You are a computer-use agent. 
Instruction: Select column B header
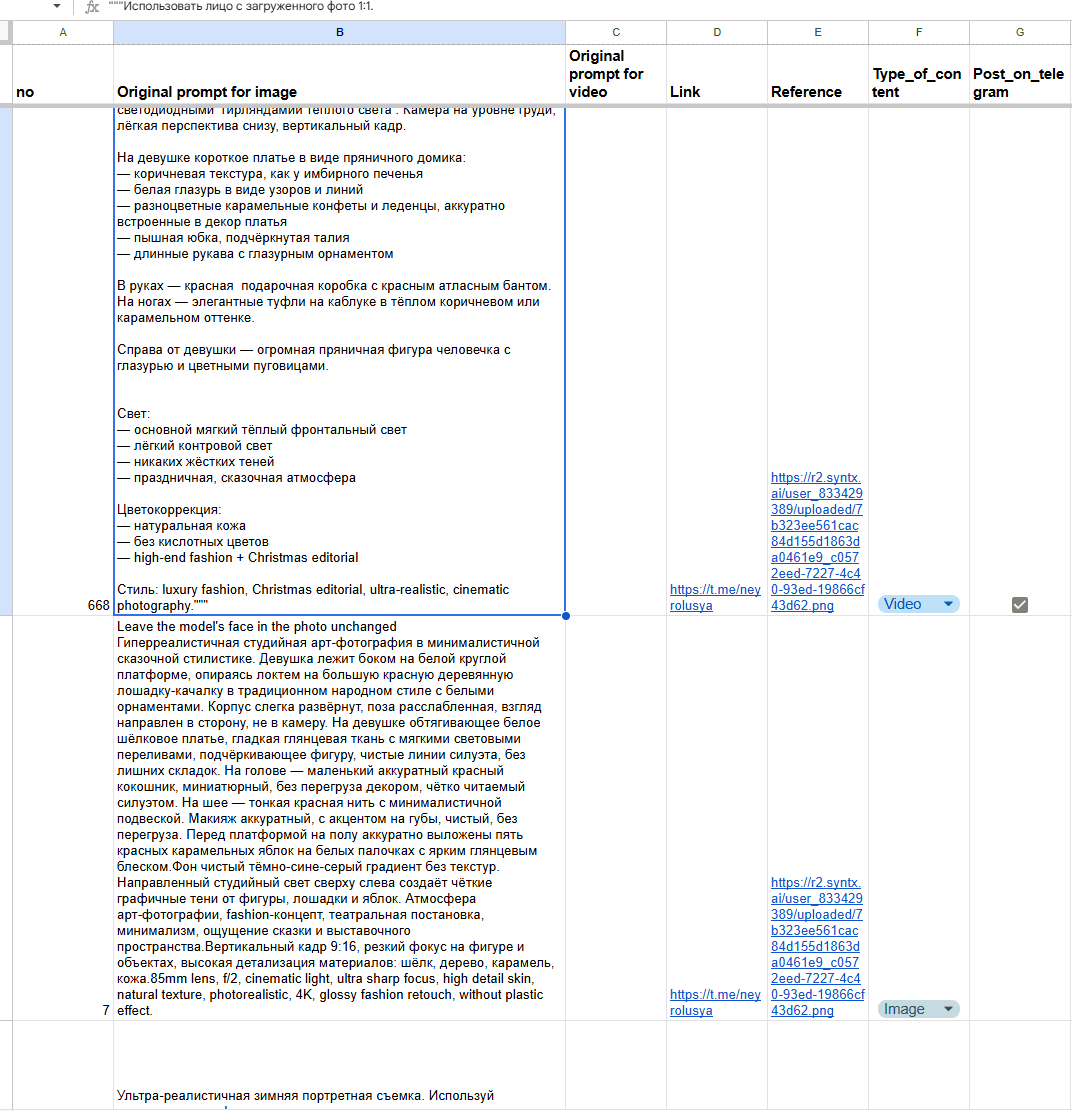(339, 31)
